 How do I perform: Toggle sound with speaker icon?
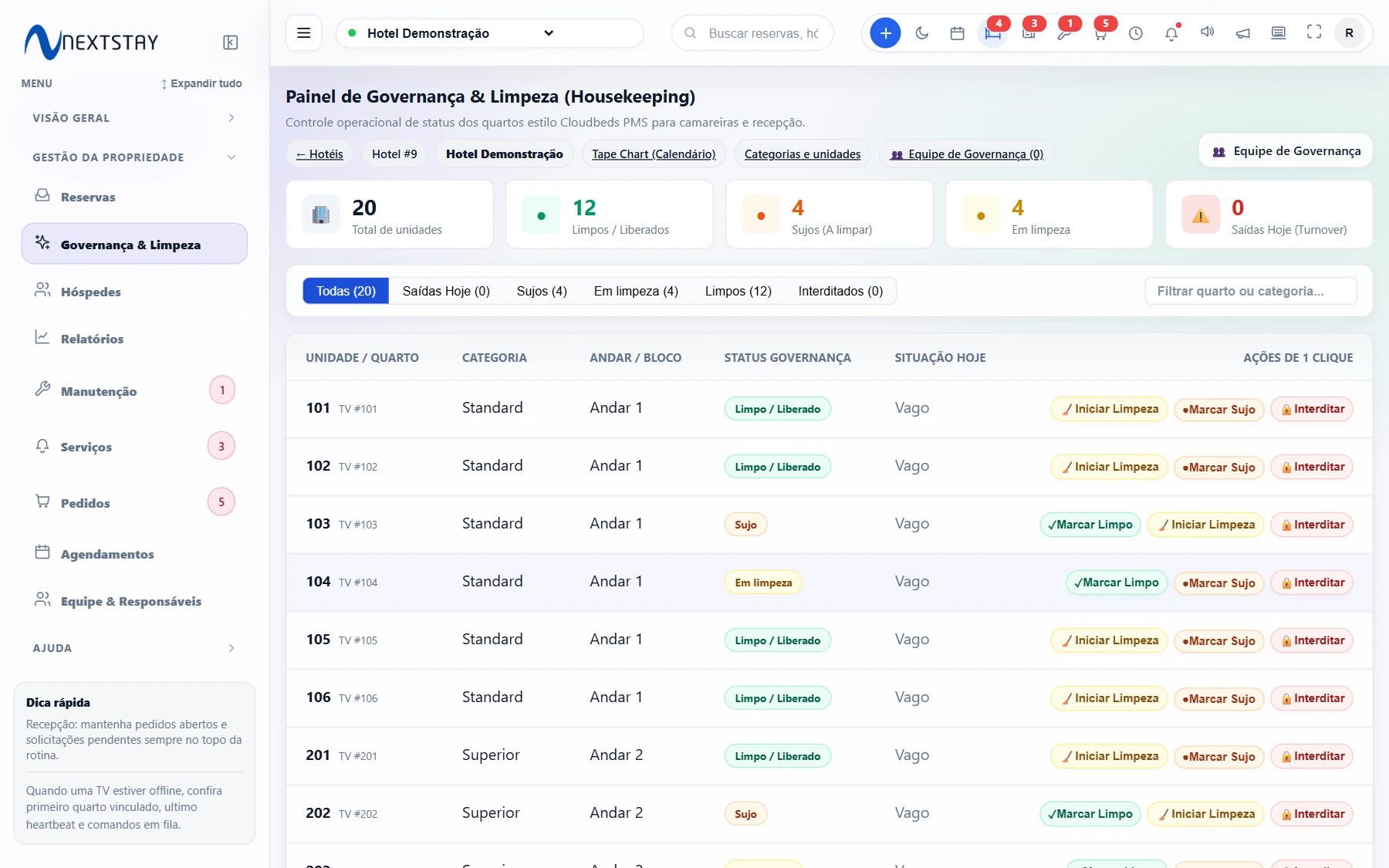coord(1207,32)
